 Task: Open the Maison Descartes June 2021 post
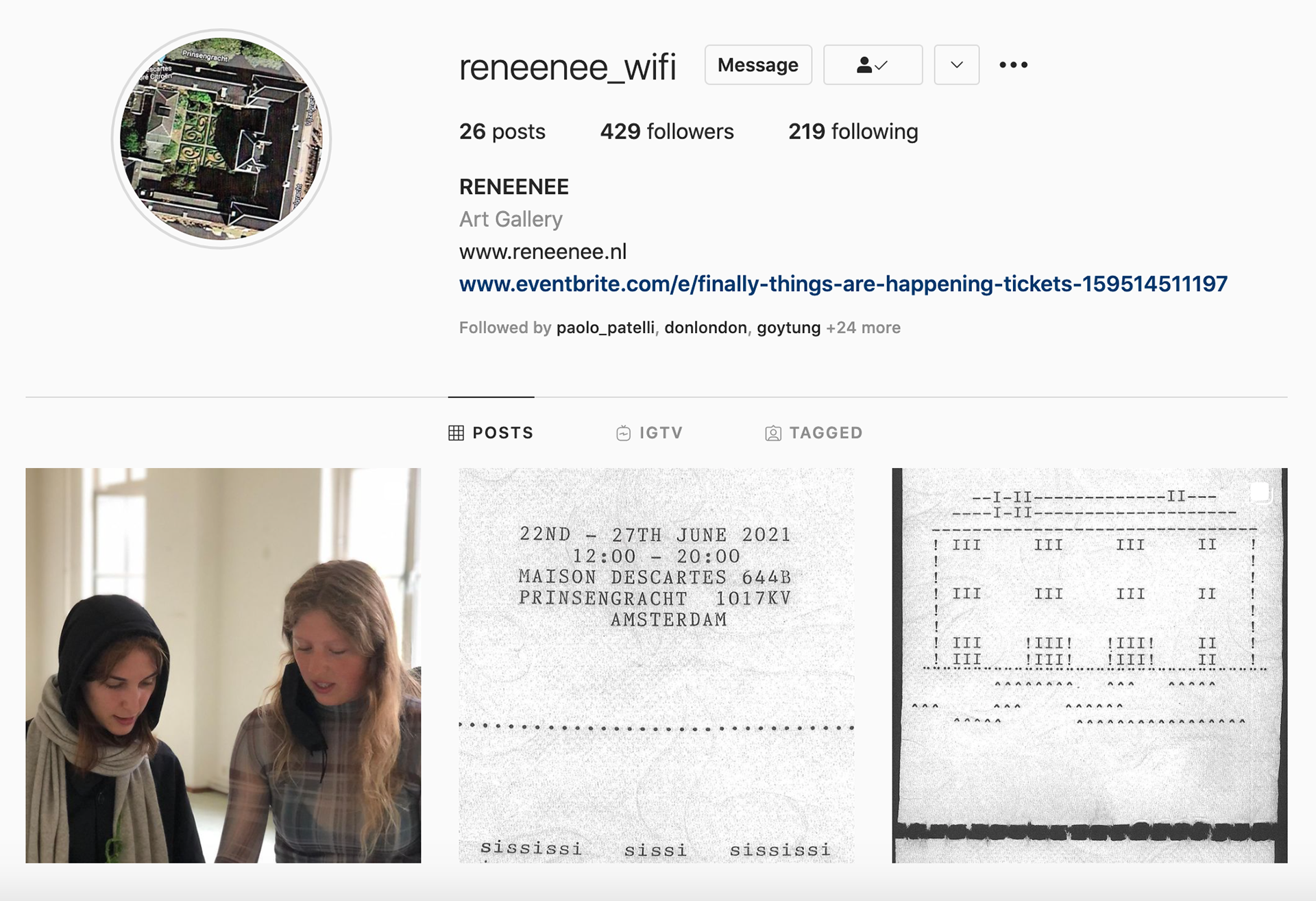657,665
